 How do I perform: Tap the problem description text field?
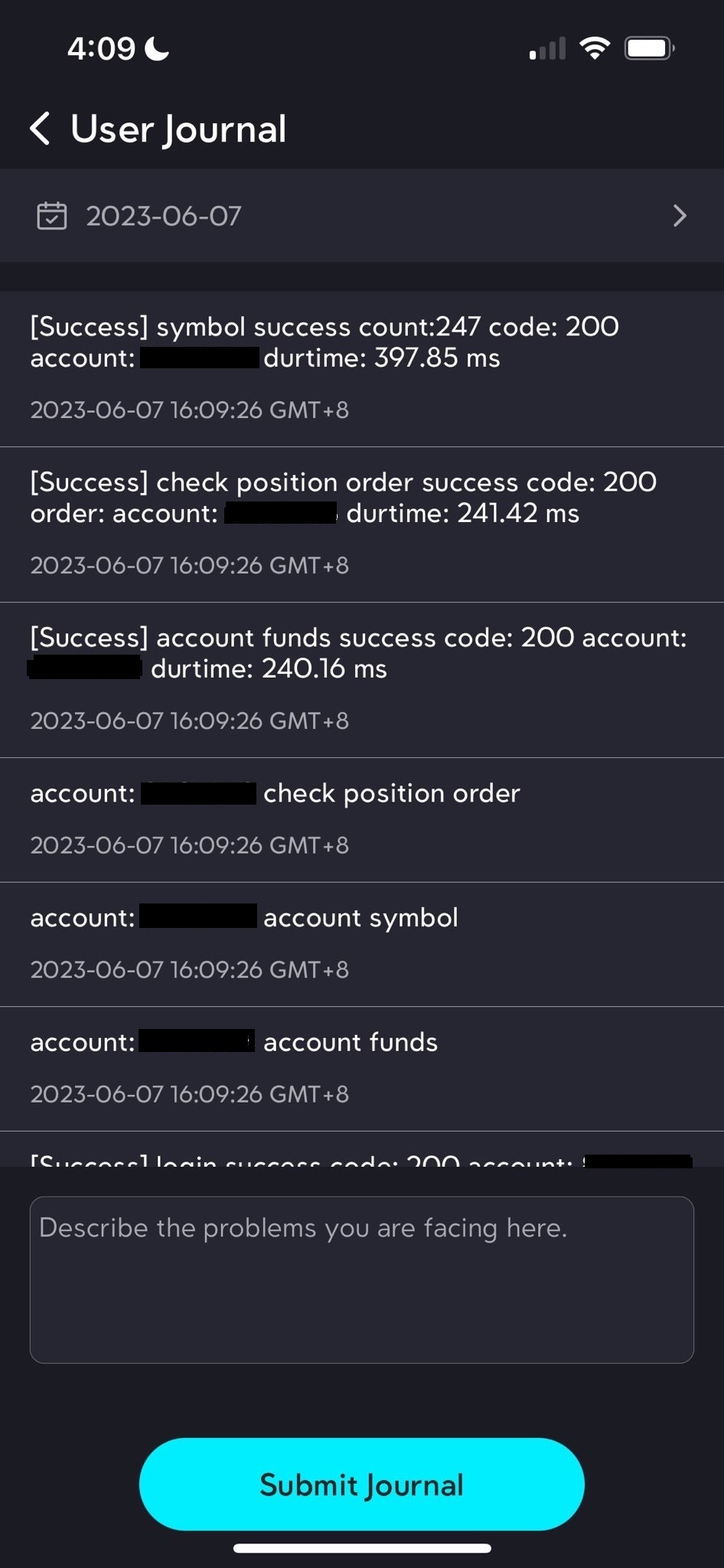(x=362, y=1279)
